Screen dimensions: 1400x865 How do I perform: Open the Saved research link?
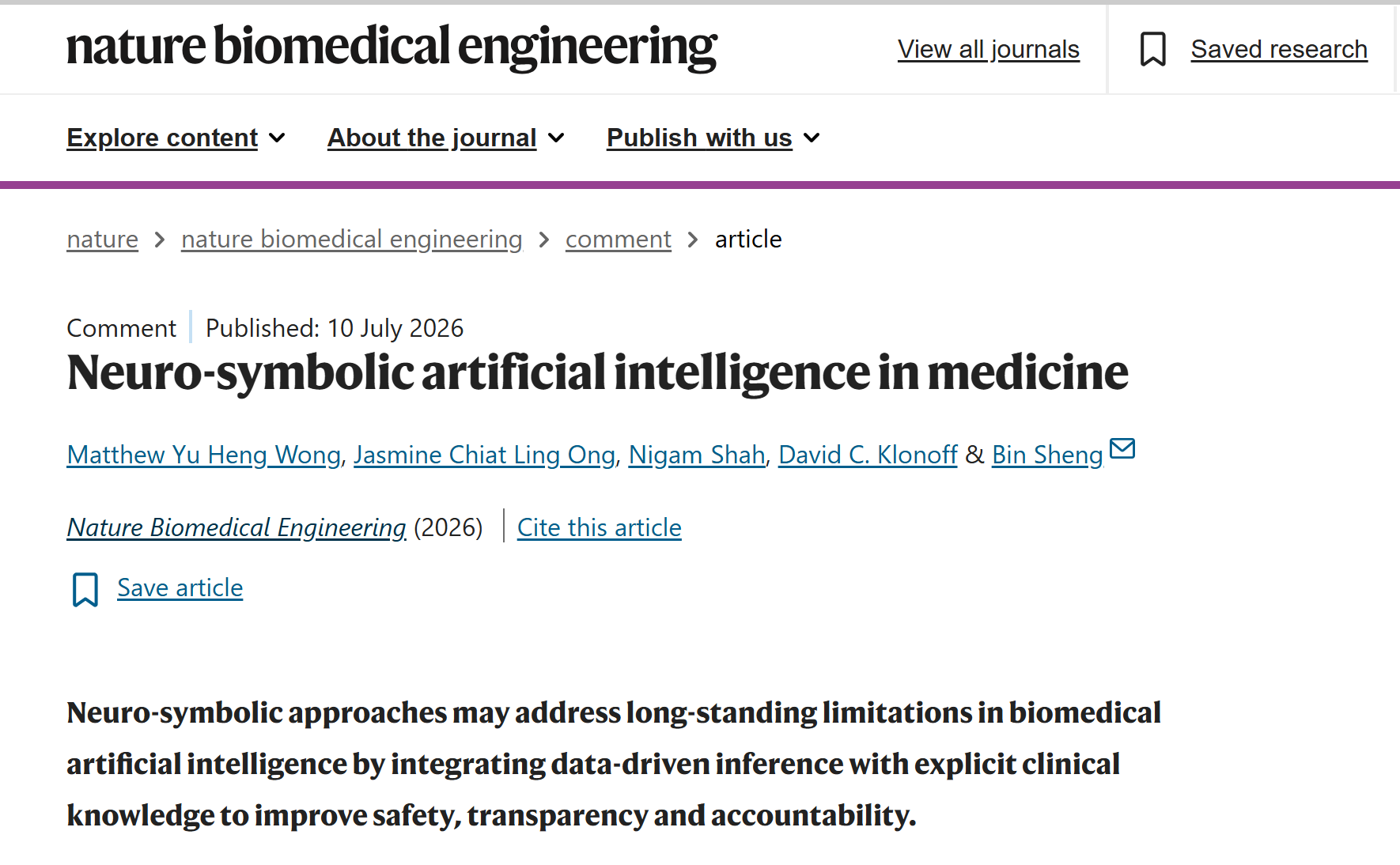tap(1279, 49)
